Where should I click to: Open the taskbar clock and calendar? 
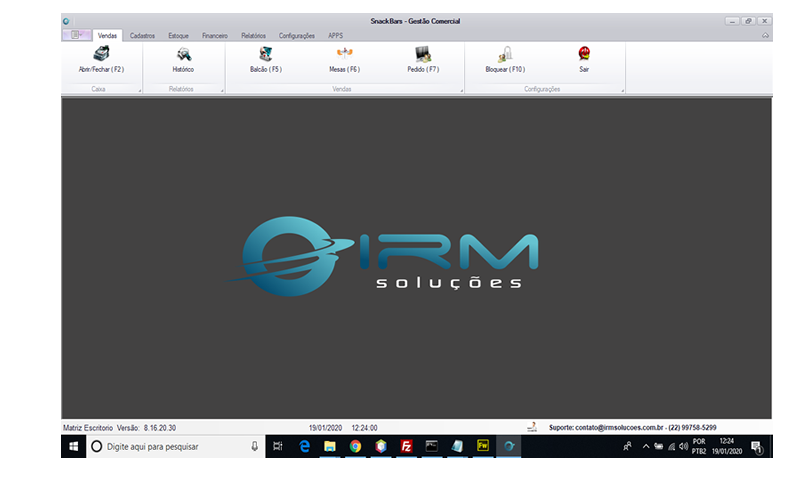(x=727, y=446)
